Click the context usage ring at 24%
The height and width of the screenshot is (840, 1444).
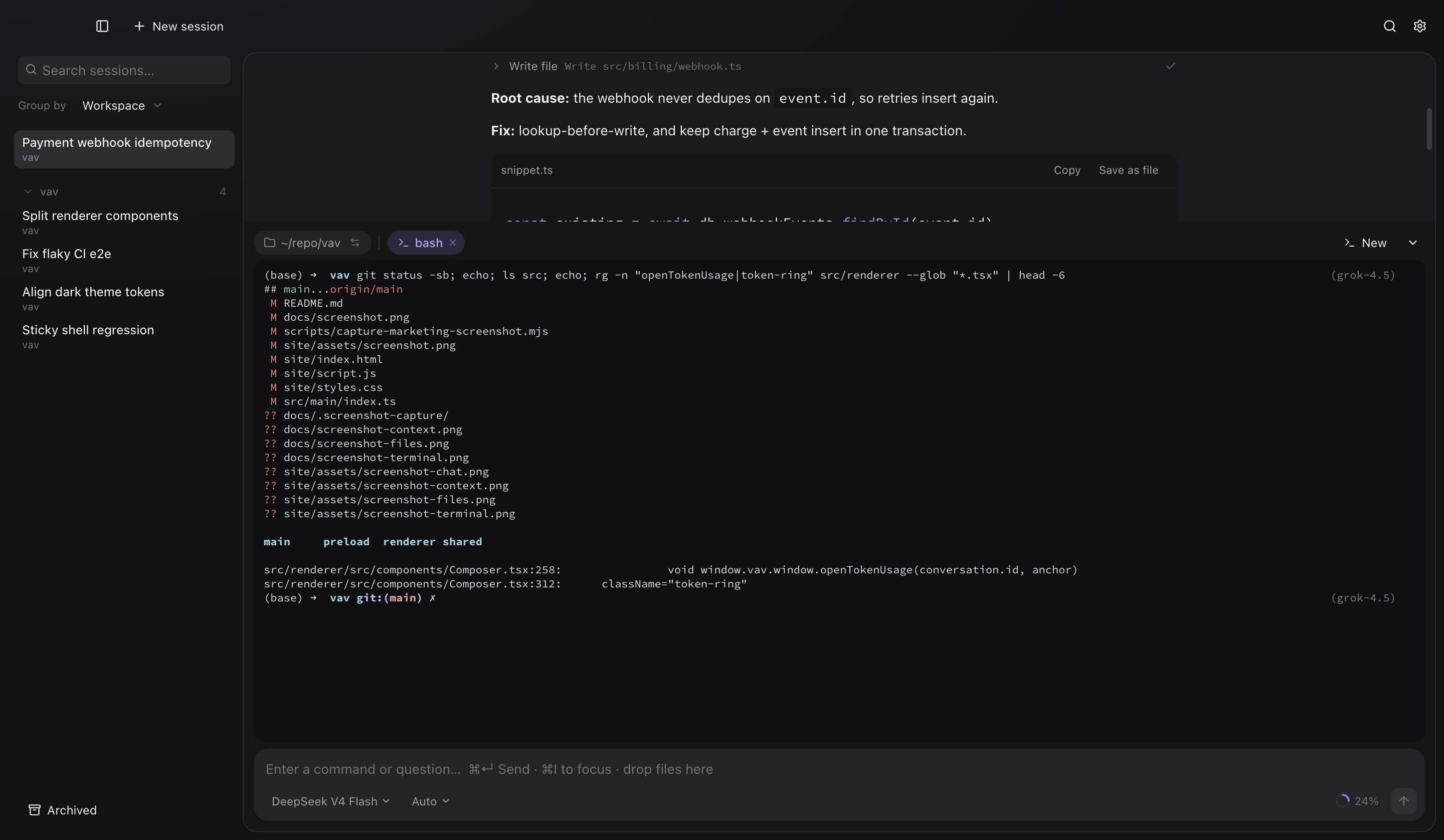[x=1342, y=801]
